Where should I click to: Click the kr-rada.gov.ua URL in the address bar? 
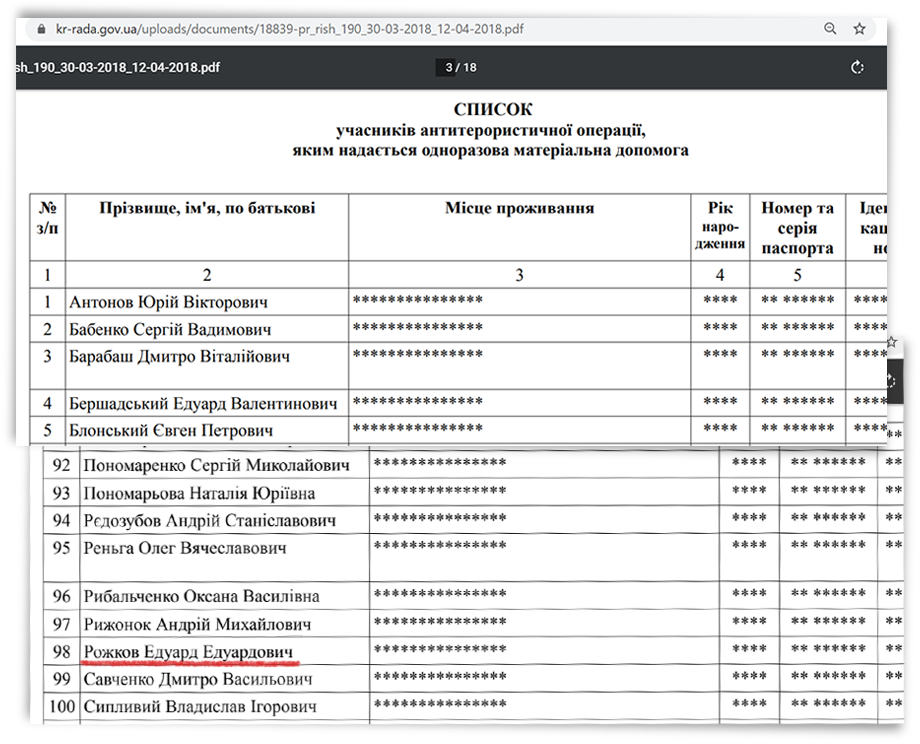point(289,29)
